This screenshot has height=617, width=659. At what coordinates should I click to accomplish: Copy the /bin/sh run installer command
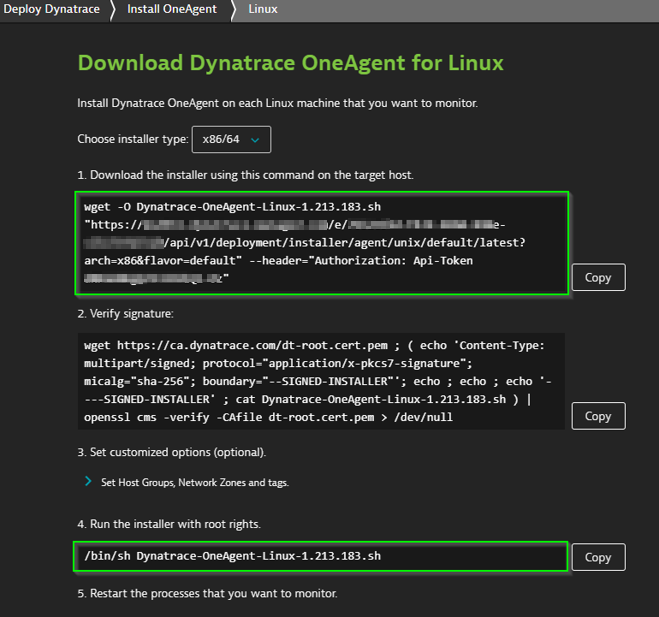[x=597, y=557]
